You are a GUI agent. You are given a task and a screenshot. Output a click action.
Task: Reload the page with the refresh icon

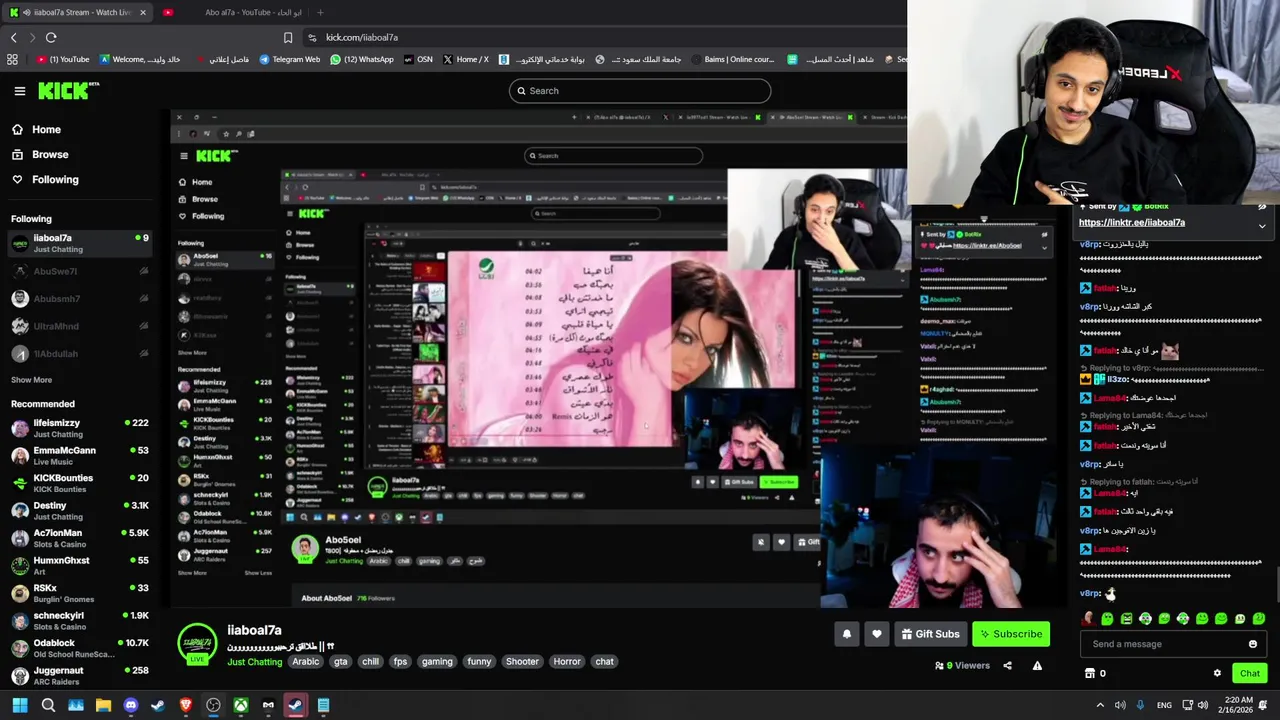tap(51, 37)
